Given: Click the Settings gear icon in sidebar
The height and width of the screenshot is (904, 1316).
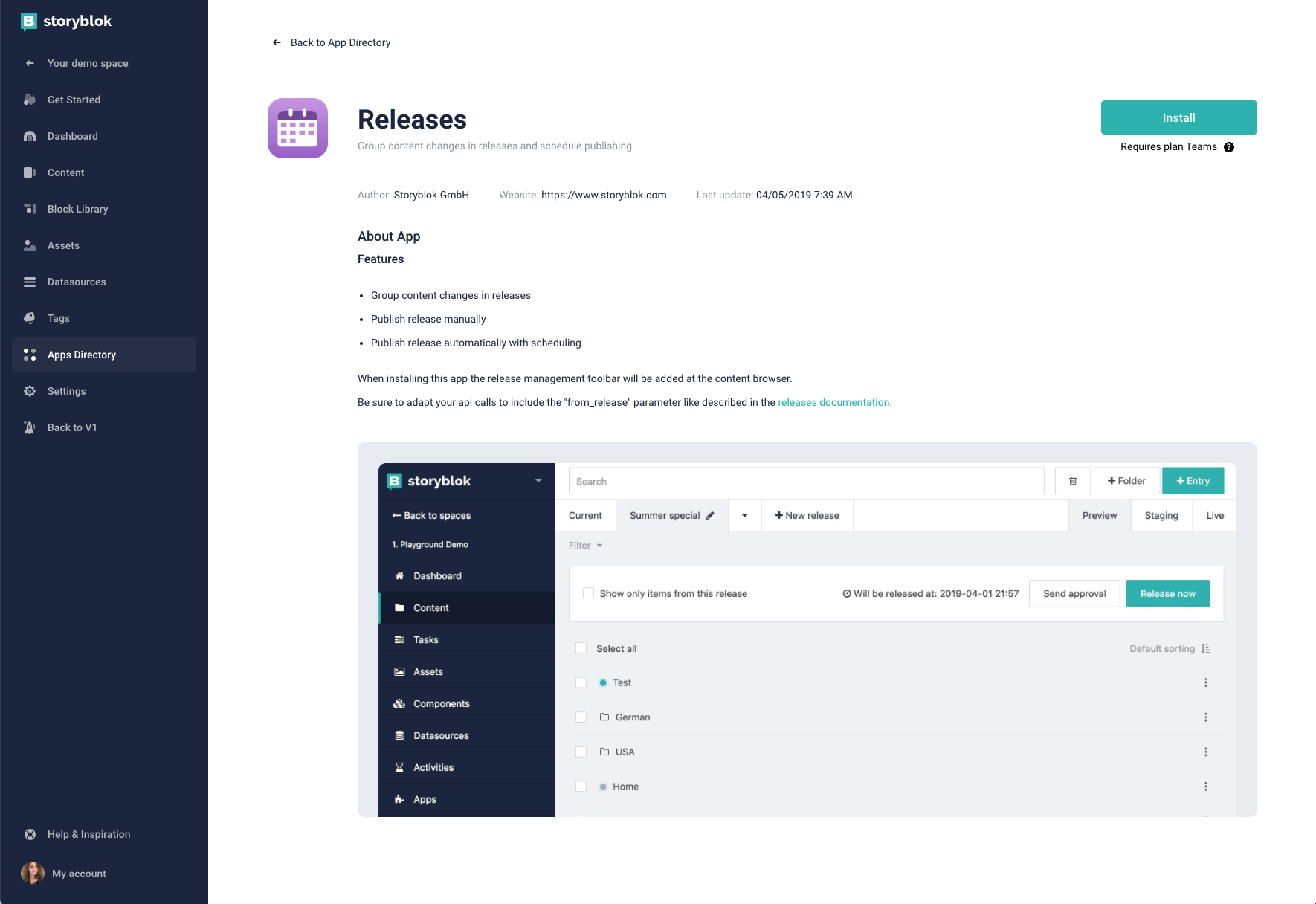Looking at the screenshot, I should tap(30, 391).
